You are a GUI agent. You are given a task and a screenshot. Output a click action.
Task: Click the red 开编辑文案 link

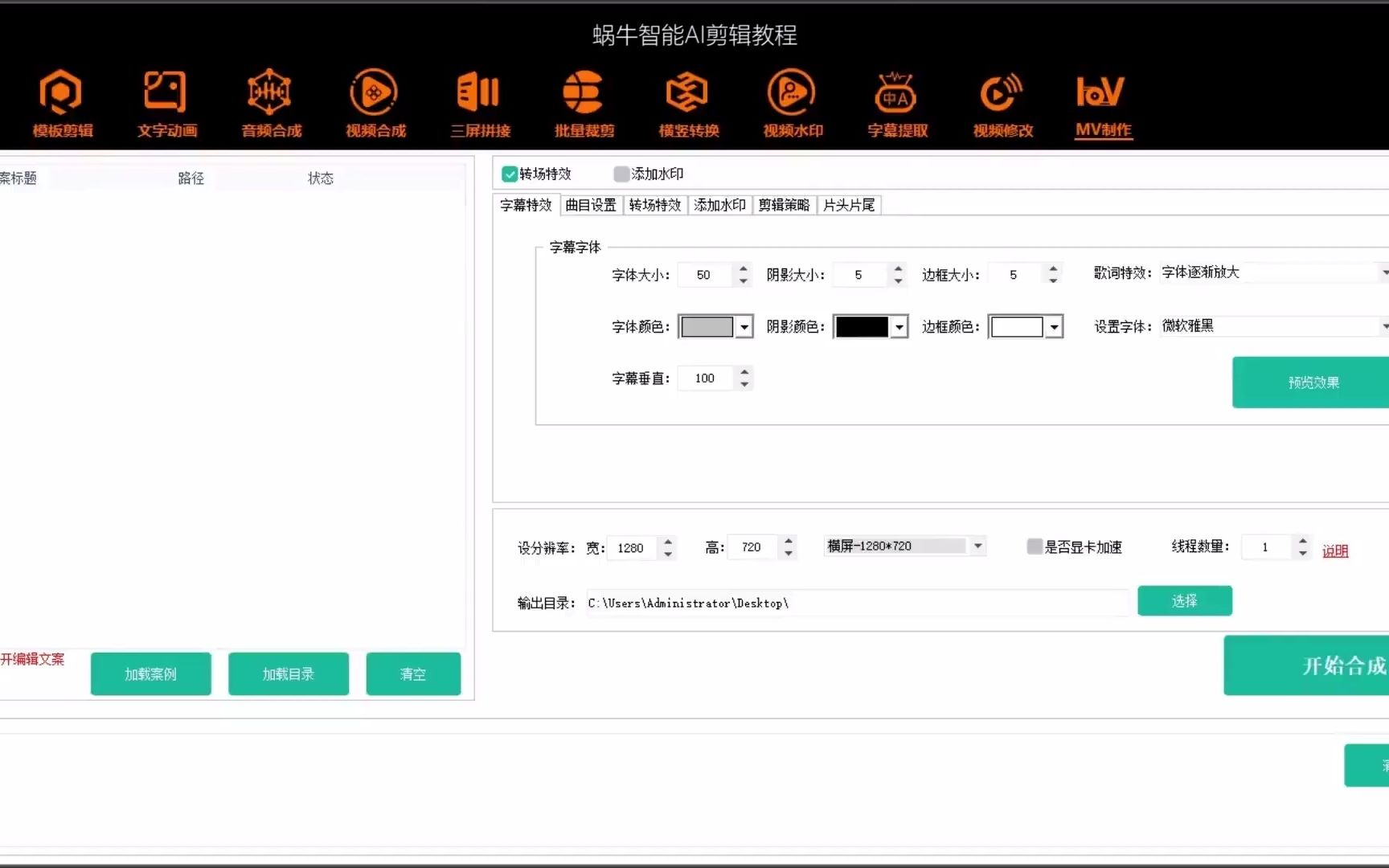click(32, 659)
